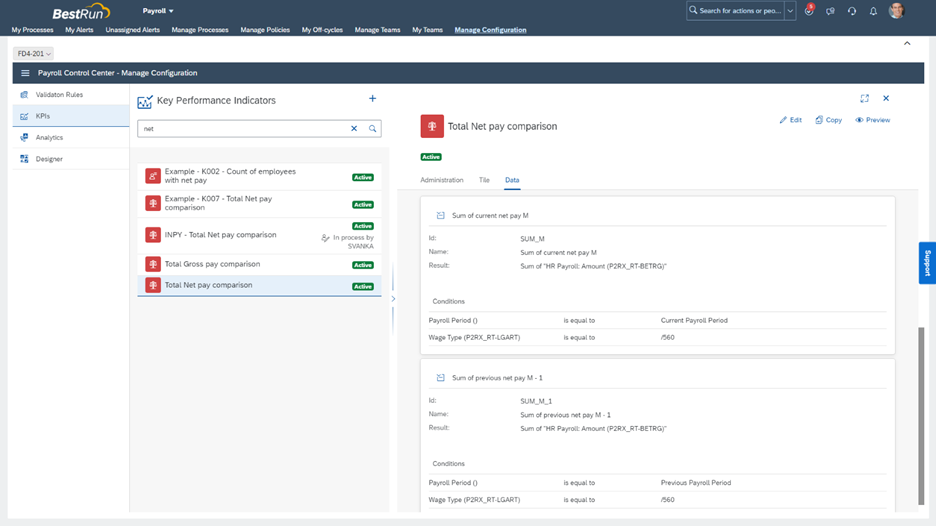Close the Total Net pay comparison panel

coord(886,98)
